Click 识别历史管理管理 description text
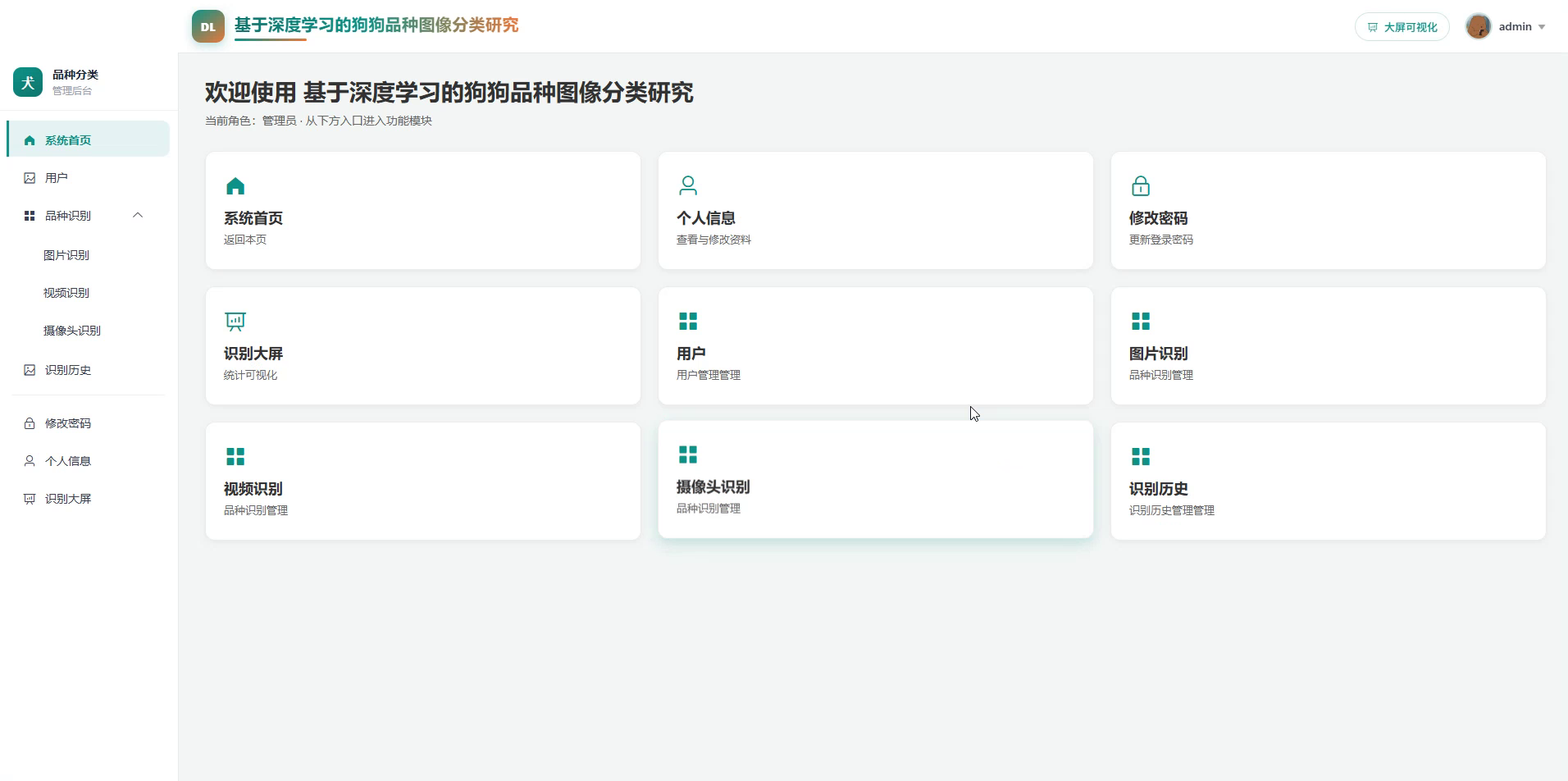 pyautogui.click(x=1172, y=510)
